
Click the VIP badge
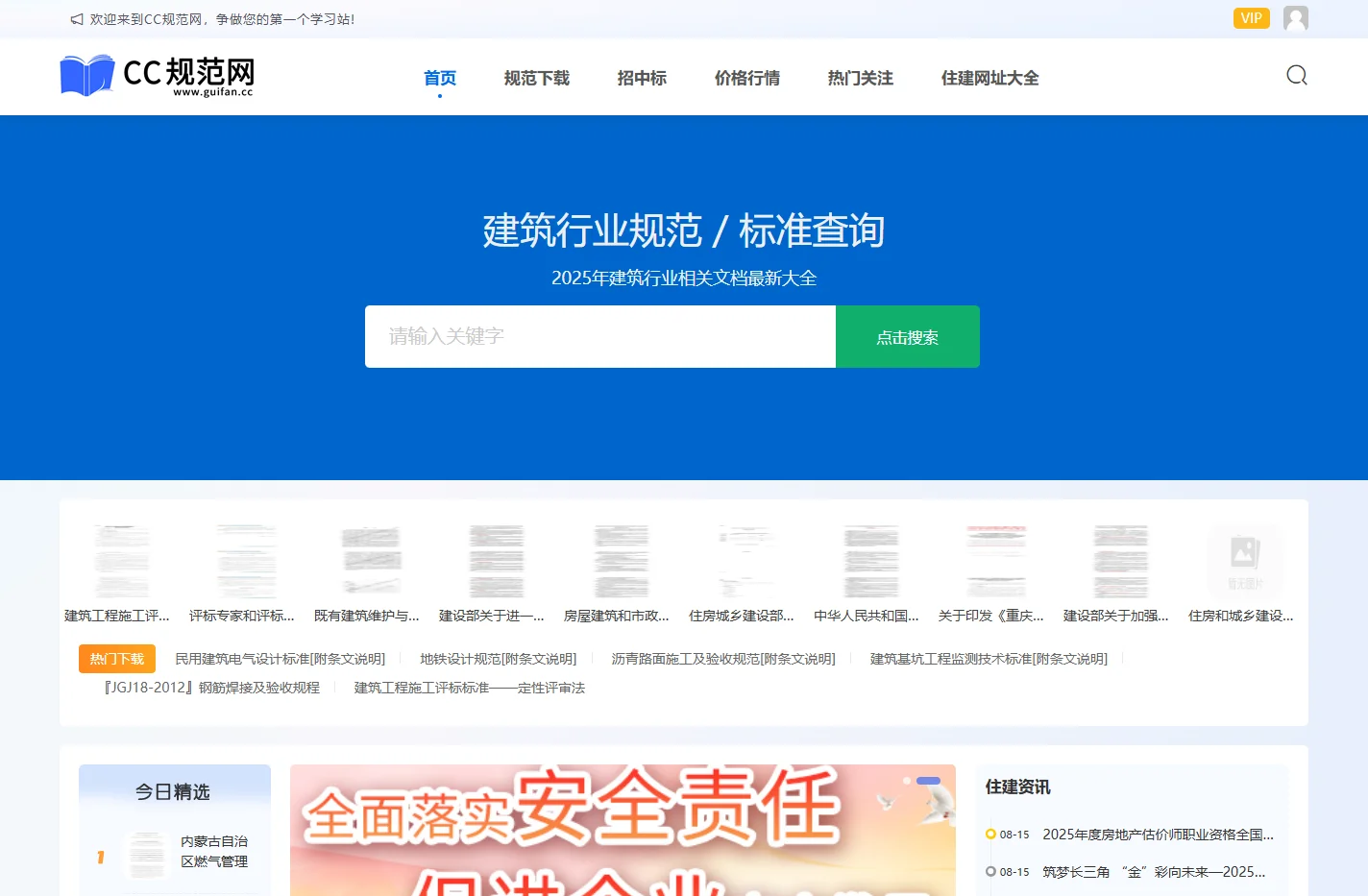(x=1251, y=18)
